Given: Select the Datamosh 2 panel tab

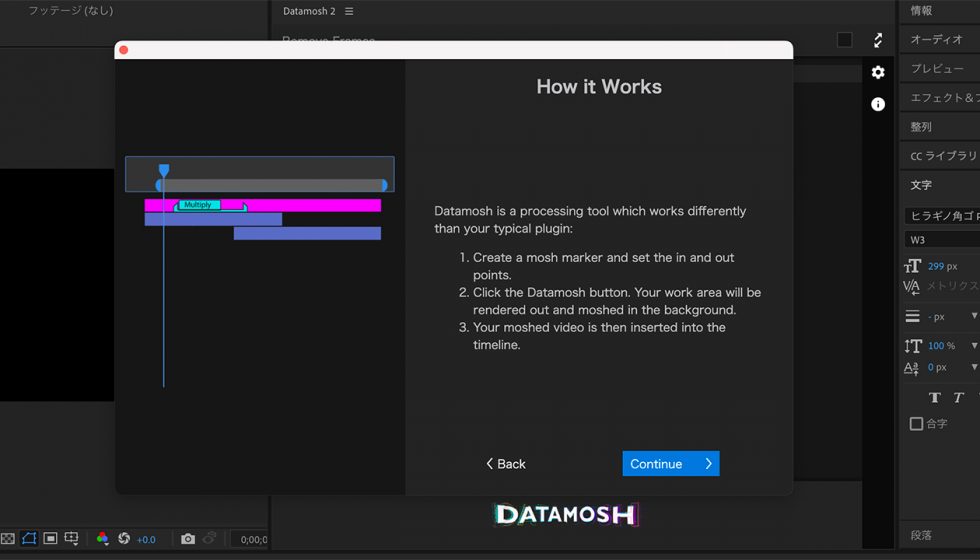Looking at the screenshot, I should click(x=309, y=11).
